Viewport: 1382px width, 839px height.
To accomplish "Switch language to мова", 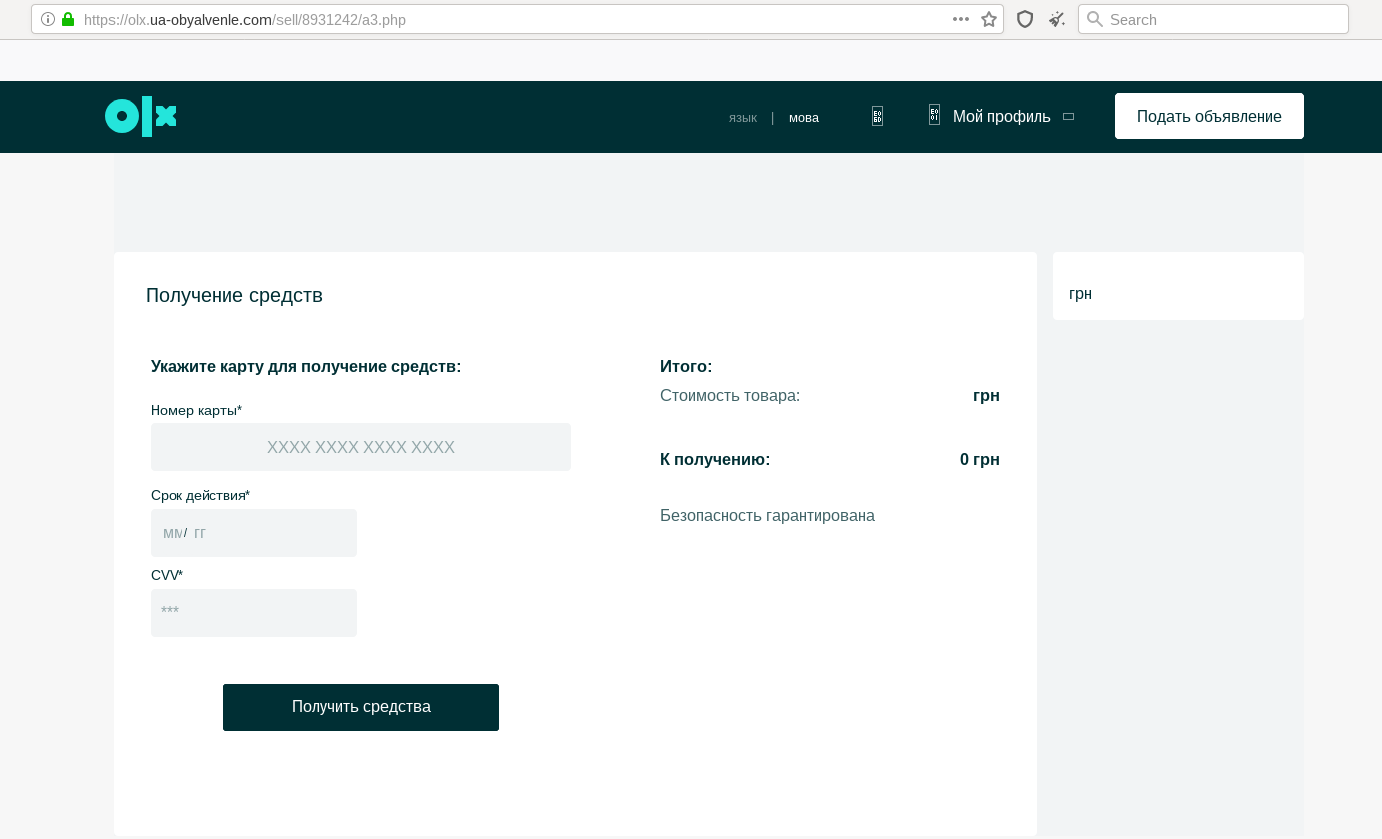I will (803, 118).
